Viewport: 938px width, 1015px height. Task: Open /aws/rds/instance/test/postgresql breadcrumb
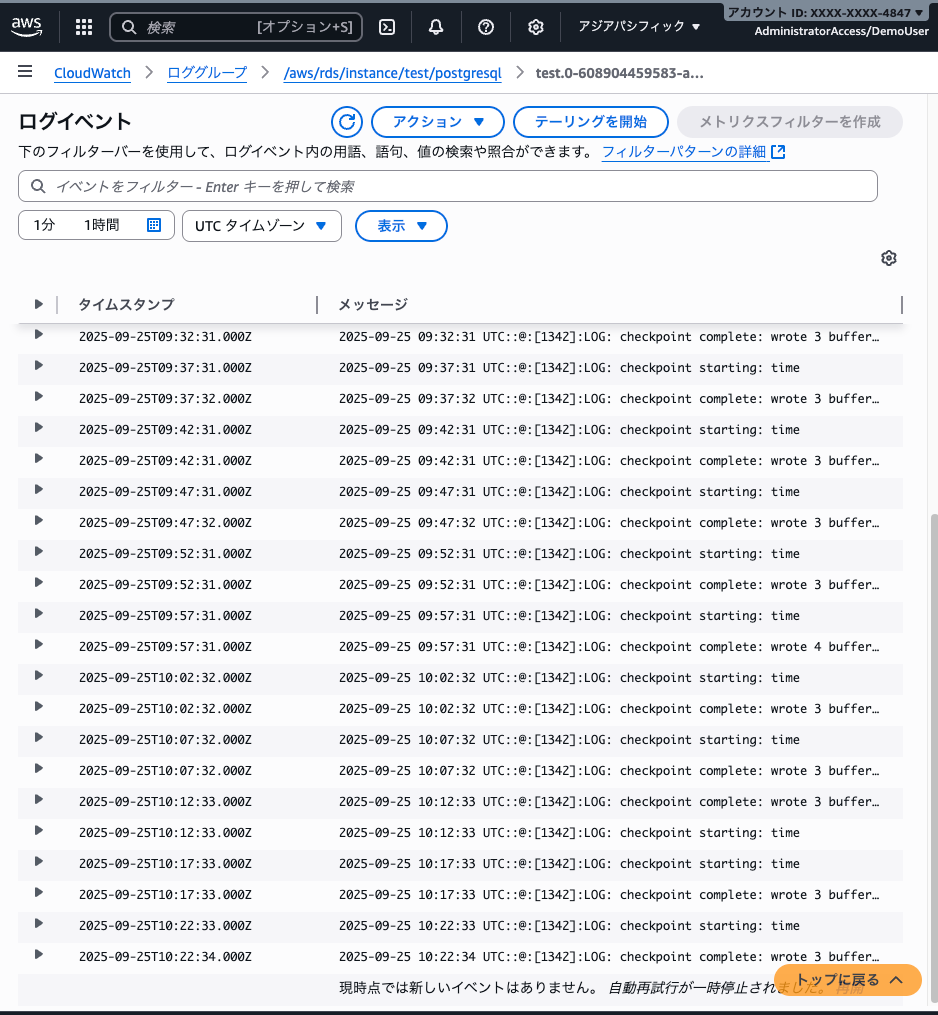point(392,73)
